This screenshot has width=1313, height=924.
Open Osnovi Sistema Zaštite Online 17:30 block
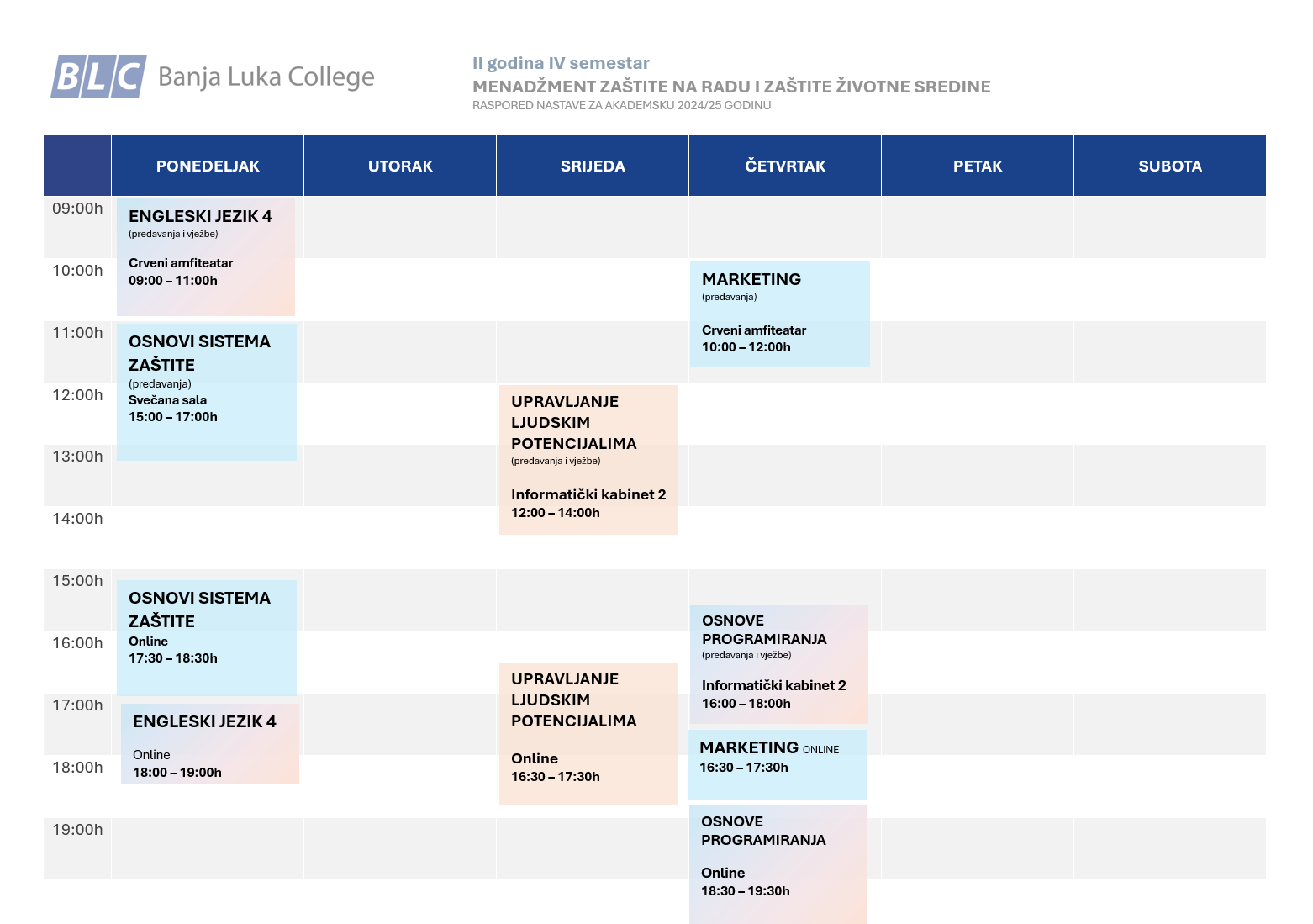coord(207,637)
